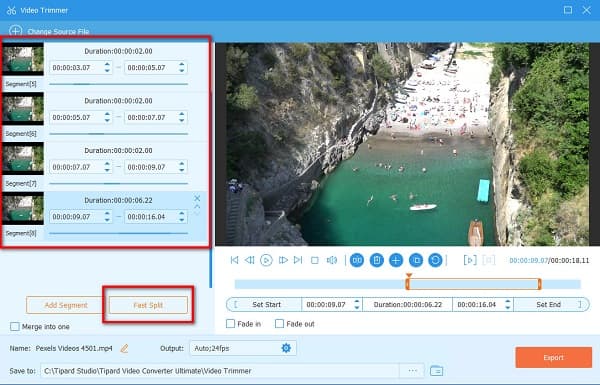Click the 00:00:18.11 total time readout
Screen dimensions: 600x385
pyautogui.click(x=570, y=260)
